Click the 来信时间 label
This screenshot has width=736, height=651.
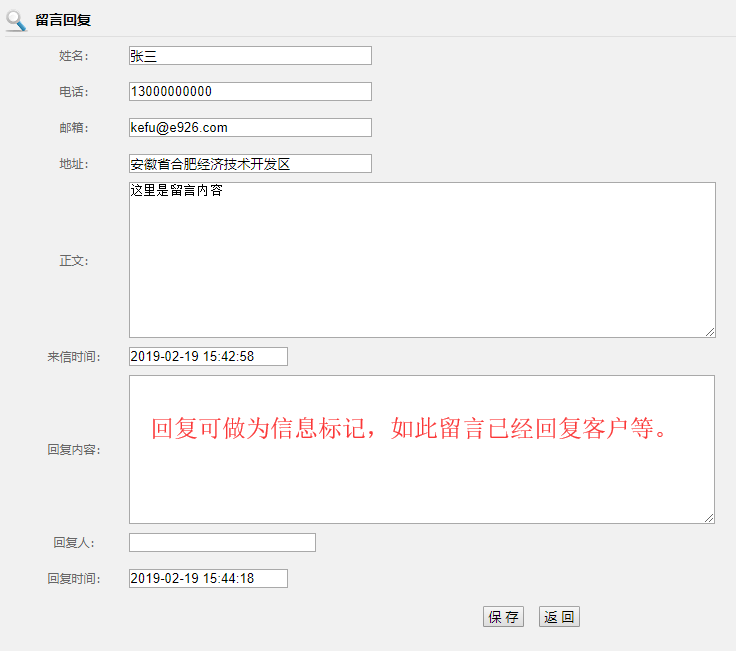[x=73, y=357]
